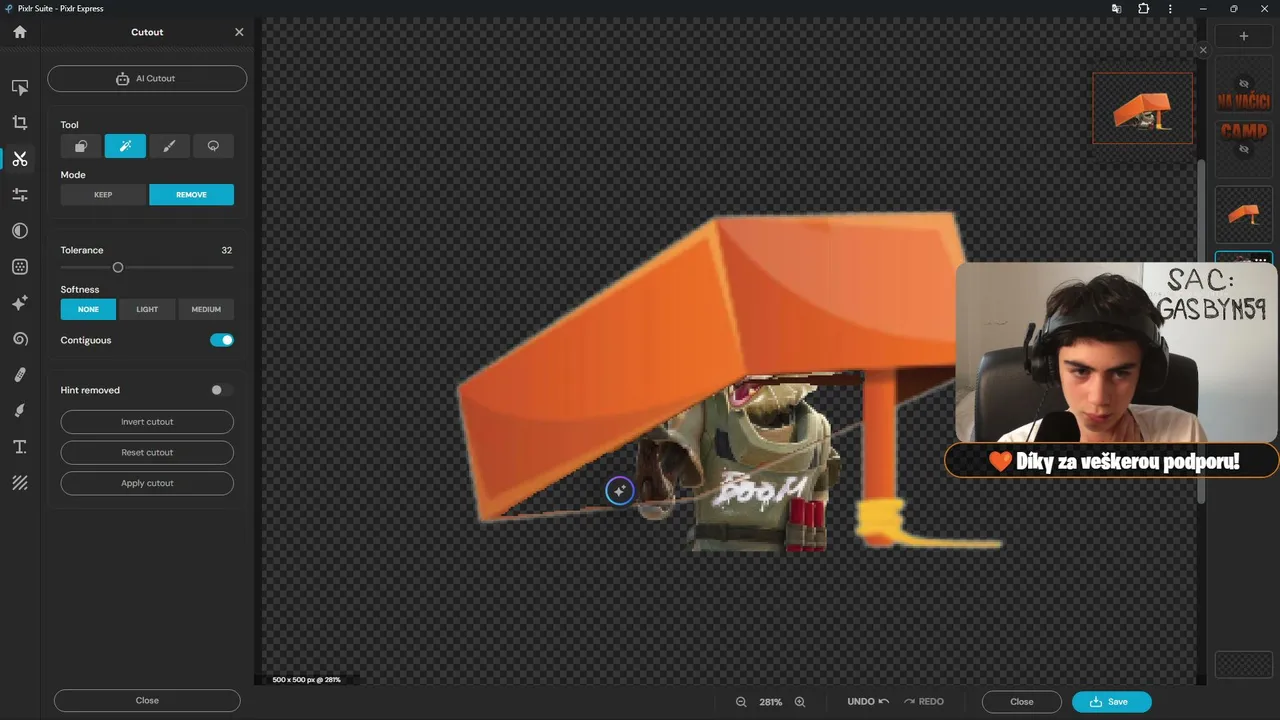
Task: Select the Cutout scissors tool
Action: pyautogui.click(x=20, y=159)
